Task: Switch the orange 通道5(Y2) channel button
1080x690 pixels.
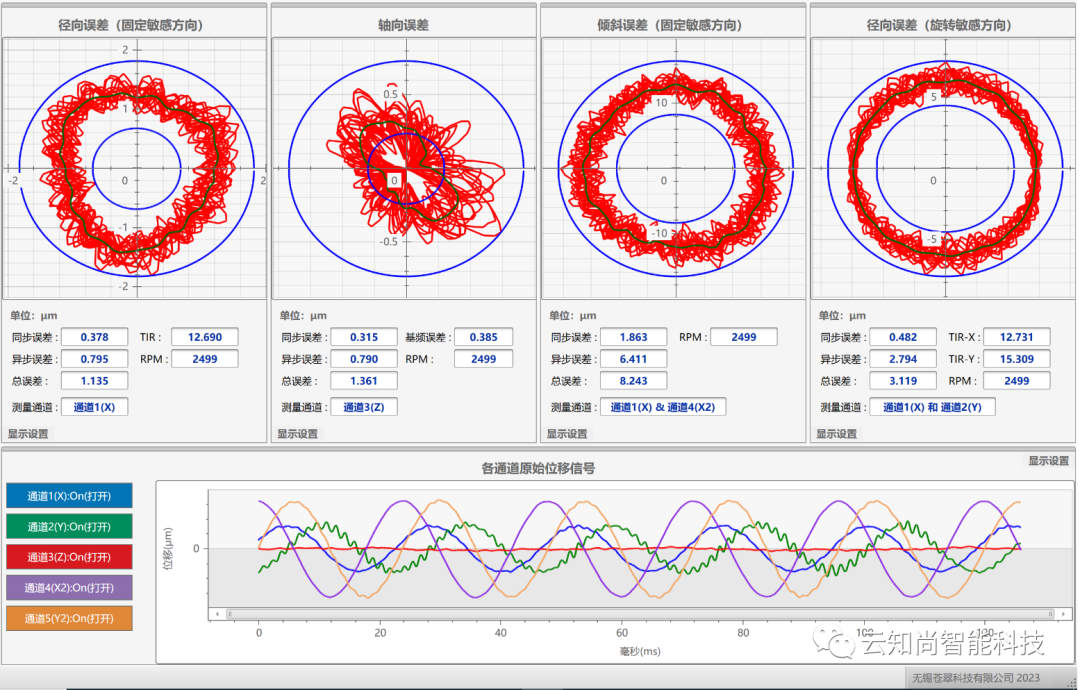Action: 69,619
